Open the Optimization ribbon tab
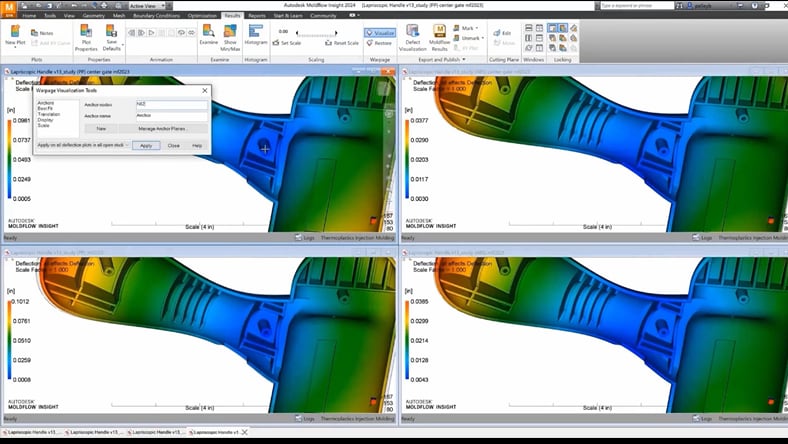788x444 pixels. point(202,16)
